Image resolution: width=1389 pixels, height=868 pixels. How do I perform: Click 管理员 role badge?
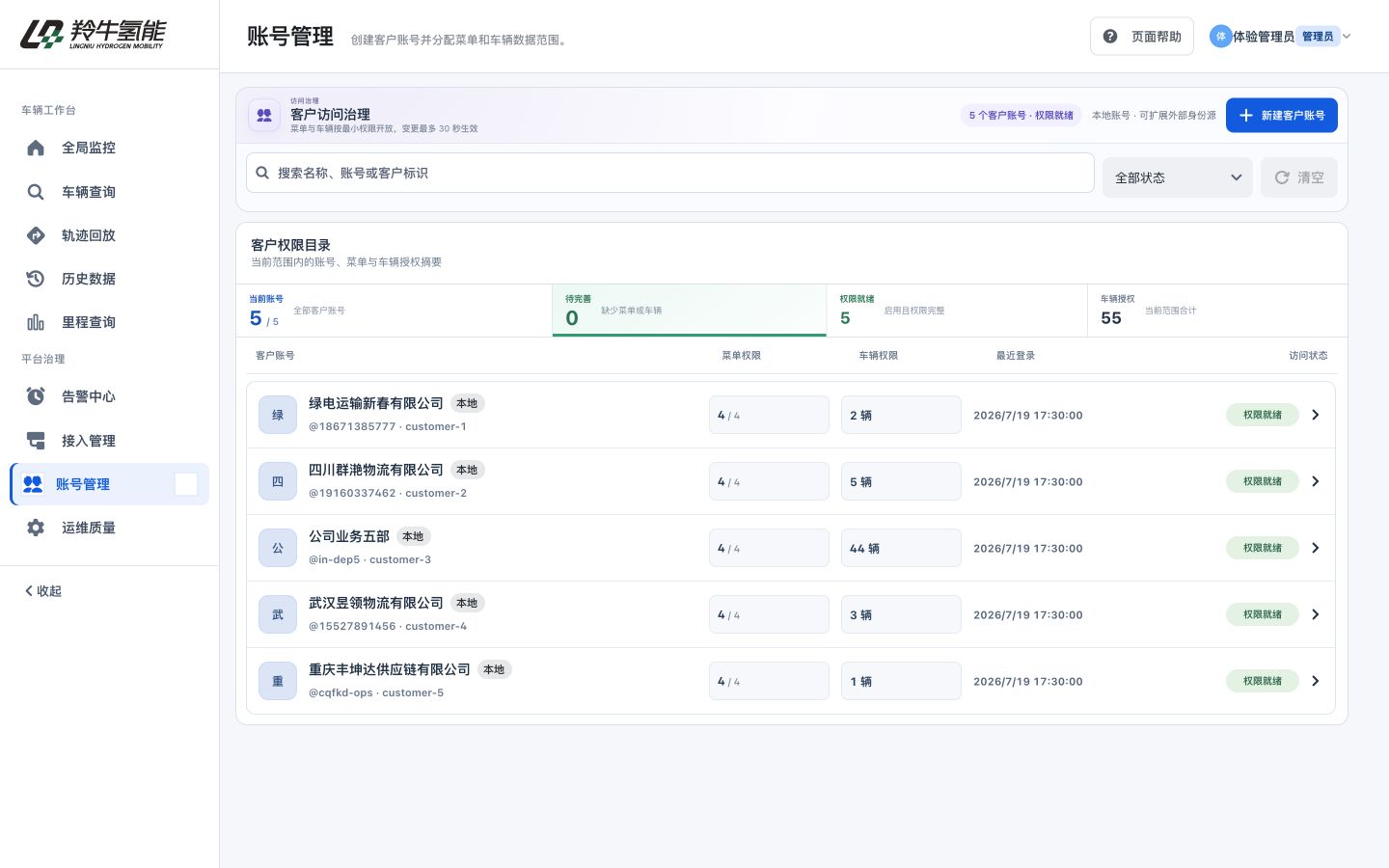1318,37
